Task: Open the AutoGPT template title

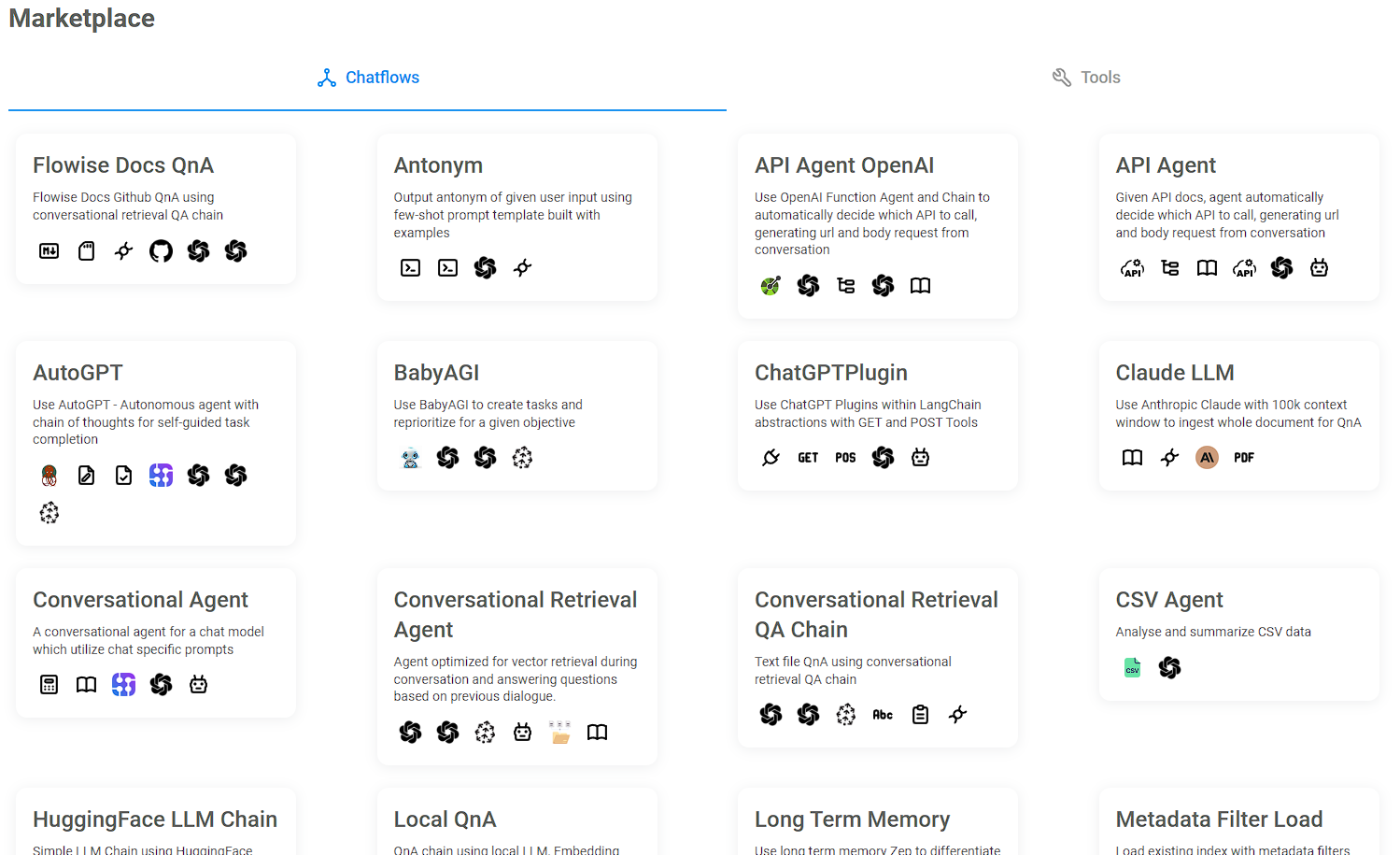Action: click(78, 373)
